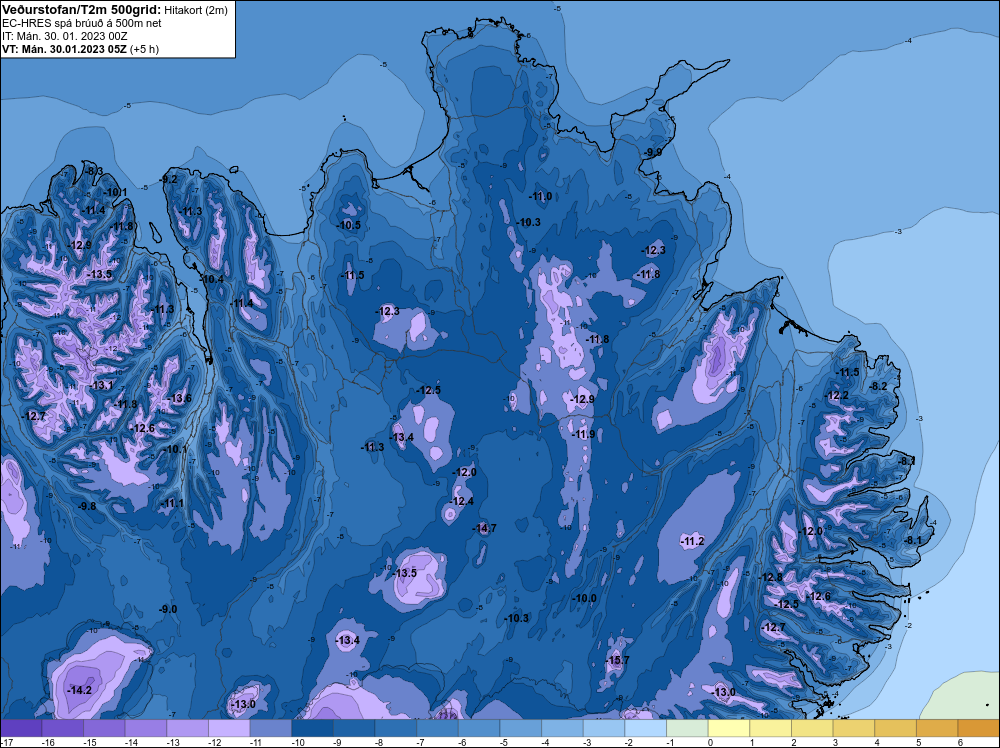Screen dimensions: 1000x748
Task: Pick the yellow swatch between 2 and 3
Action: (812, 728)
